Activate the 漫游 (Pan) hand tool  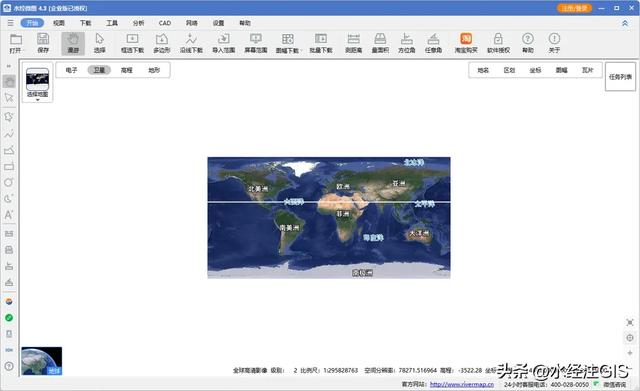pos(73,43)
